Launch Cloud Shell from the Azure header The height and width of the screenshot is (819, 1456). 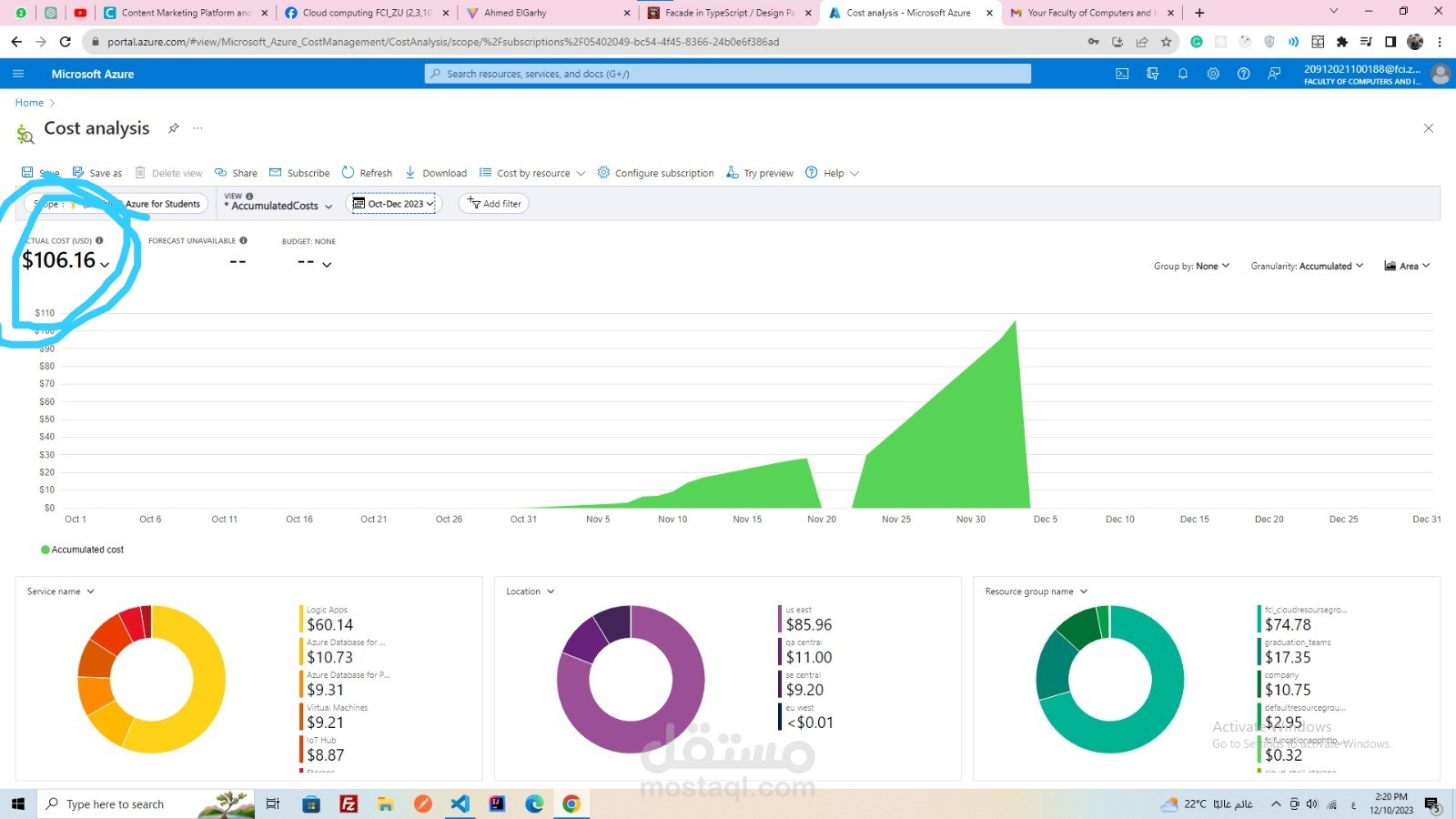coord(1122,74)
